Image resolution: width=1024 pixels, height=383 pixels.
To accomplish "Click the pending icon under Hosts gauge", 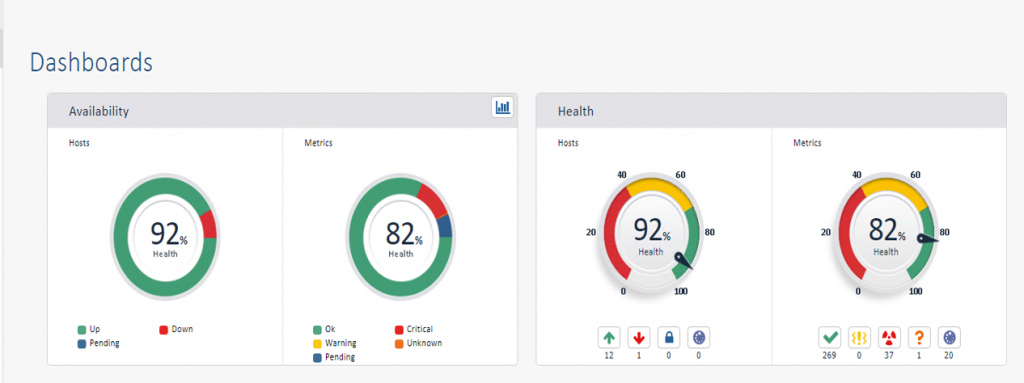I will (x=699, y=338).
